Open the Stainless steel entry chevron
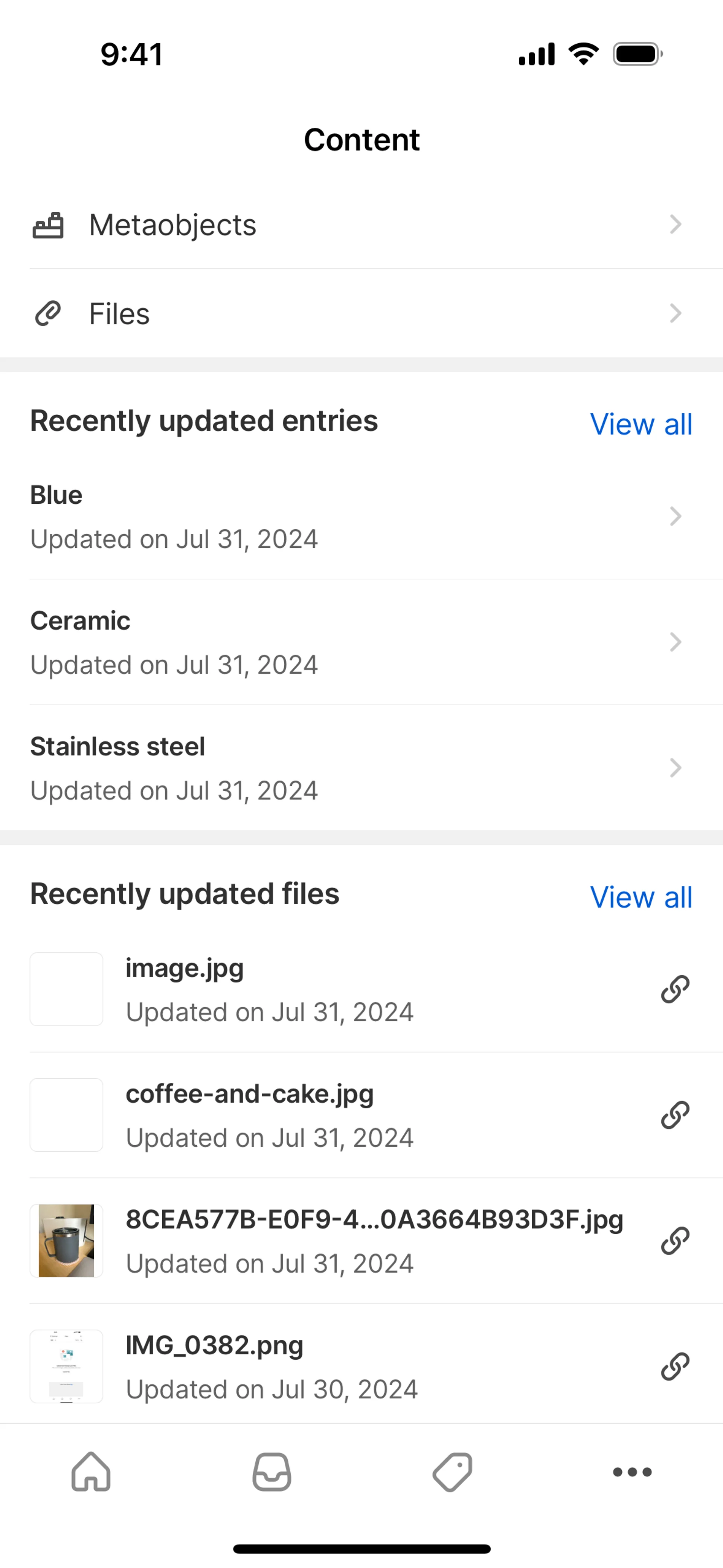This screenshot has width=723, height=1568. coord(675,768)
